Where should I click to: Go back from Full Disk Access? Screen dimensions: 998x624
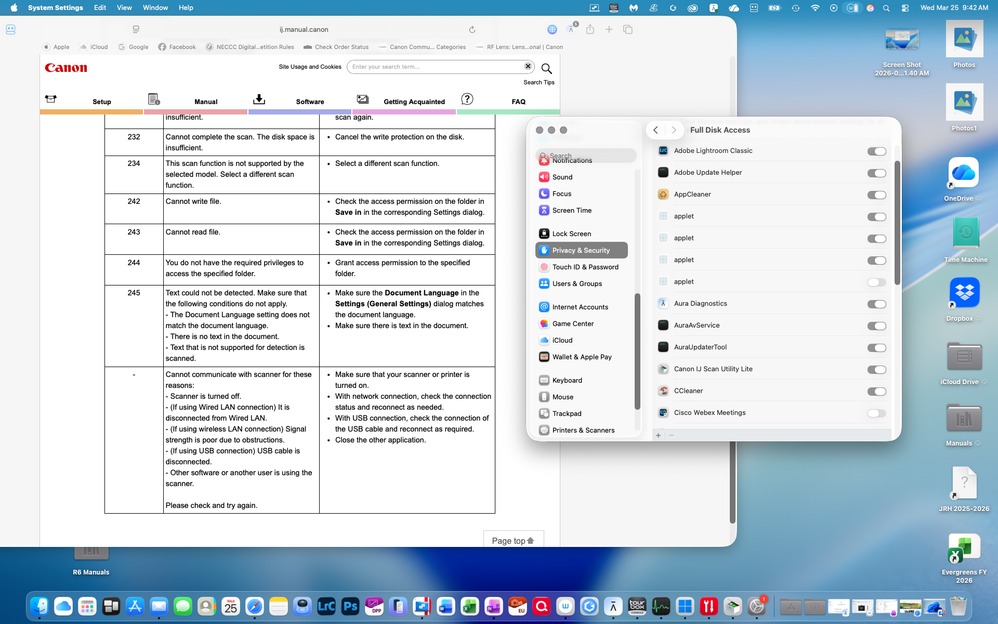coord(656,130)
